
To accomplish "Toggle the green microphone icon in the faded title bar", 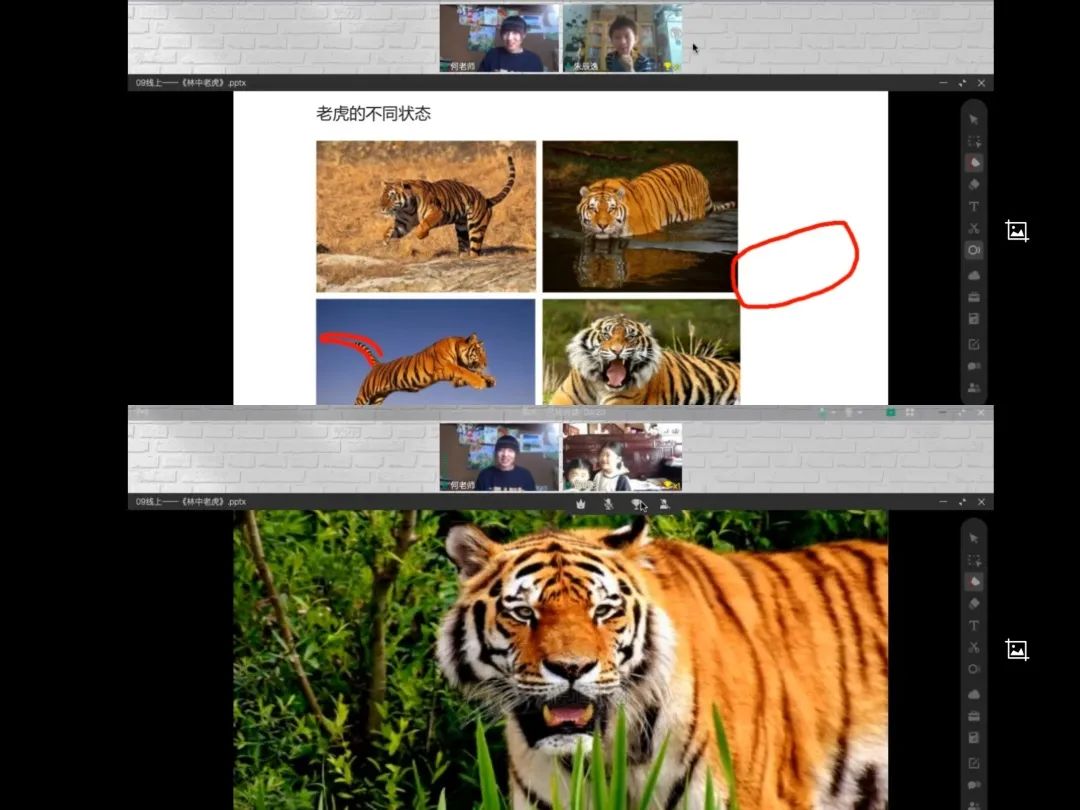I will (x=822, y=412).
